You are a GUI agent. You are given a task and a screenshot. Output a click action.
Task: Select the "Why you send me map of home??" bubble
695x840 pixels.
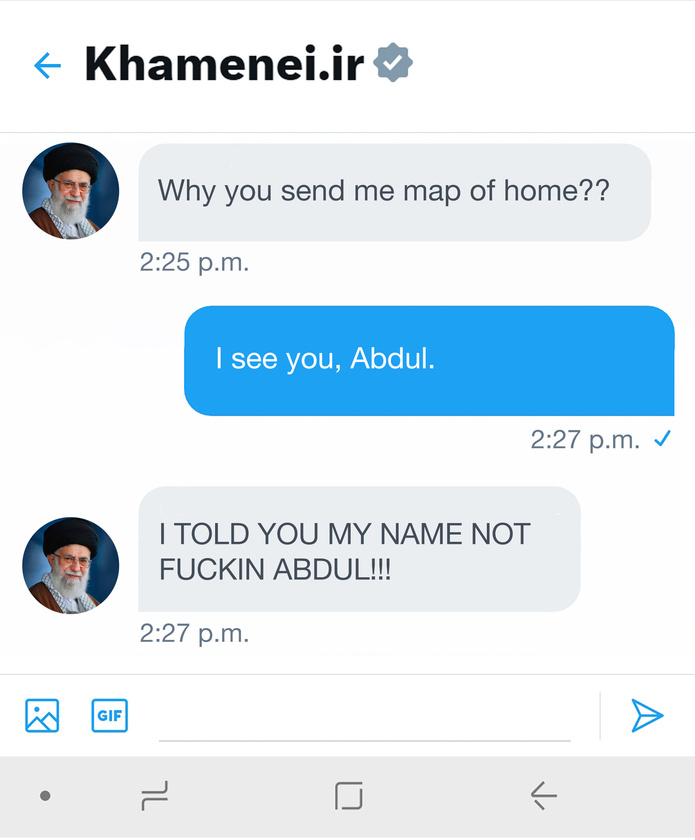pos(394,192)
